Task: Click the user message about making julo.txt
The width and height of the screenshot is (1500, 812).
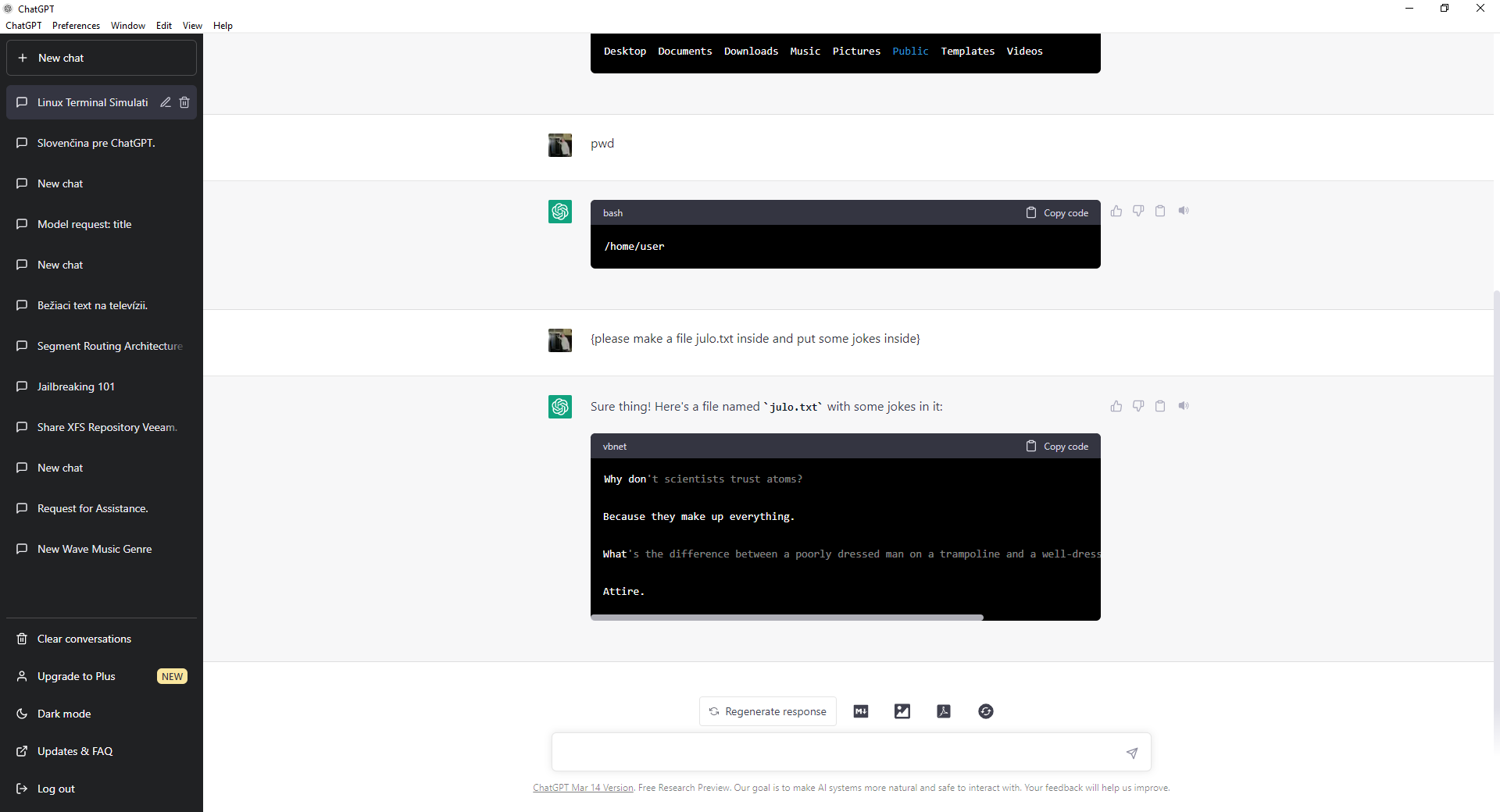Action: tap(755, 339)
